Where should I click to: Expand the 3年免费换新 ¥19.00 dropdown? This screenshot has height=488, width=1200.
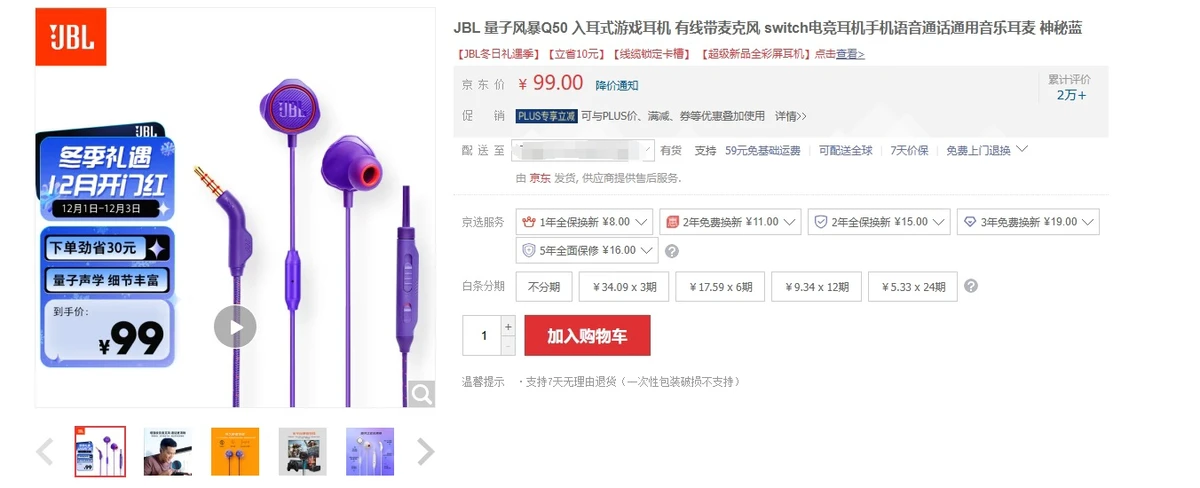coord(1027,222)
